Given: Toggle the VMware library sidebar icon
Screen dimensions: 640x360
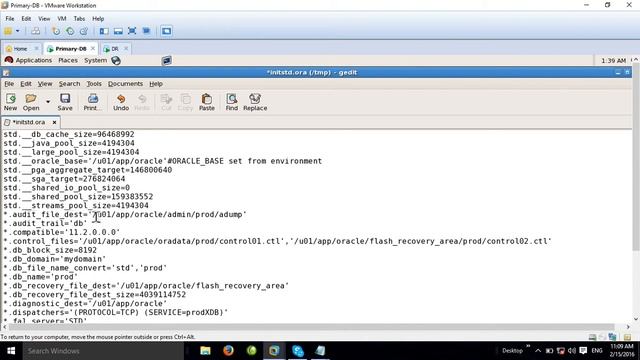Looking at the screenshot, I should (x=104, y=31).
